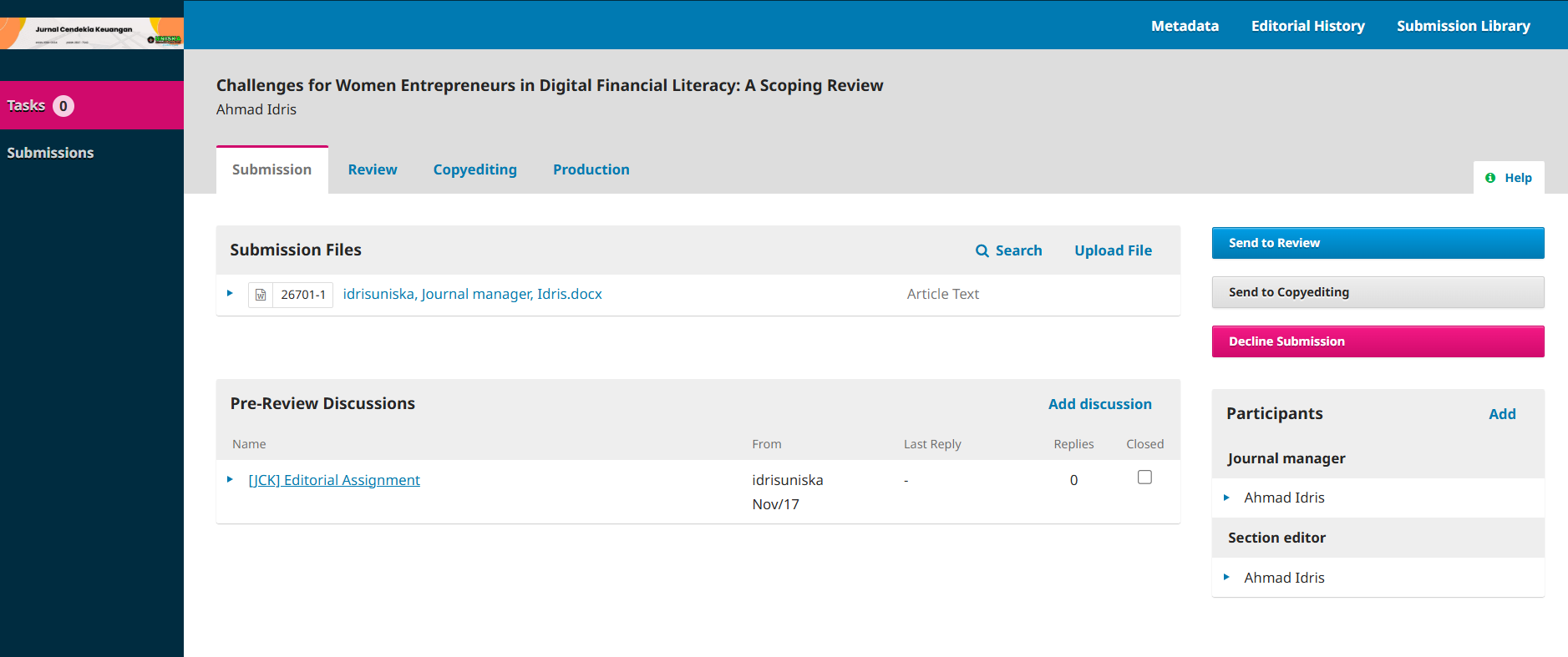Switch to the Review tab
The image size is (1568, 657).
(x=373, y=169)
